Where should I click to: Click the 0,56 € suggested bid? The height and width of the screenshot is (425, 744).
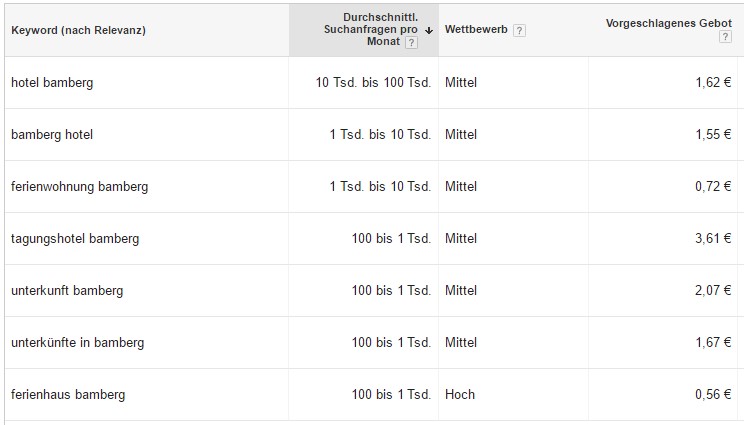pyautogui.click(x=713, y=394)
